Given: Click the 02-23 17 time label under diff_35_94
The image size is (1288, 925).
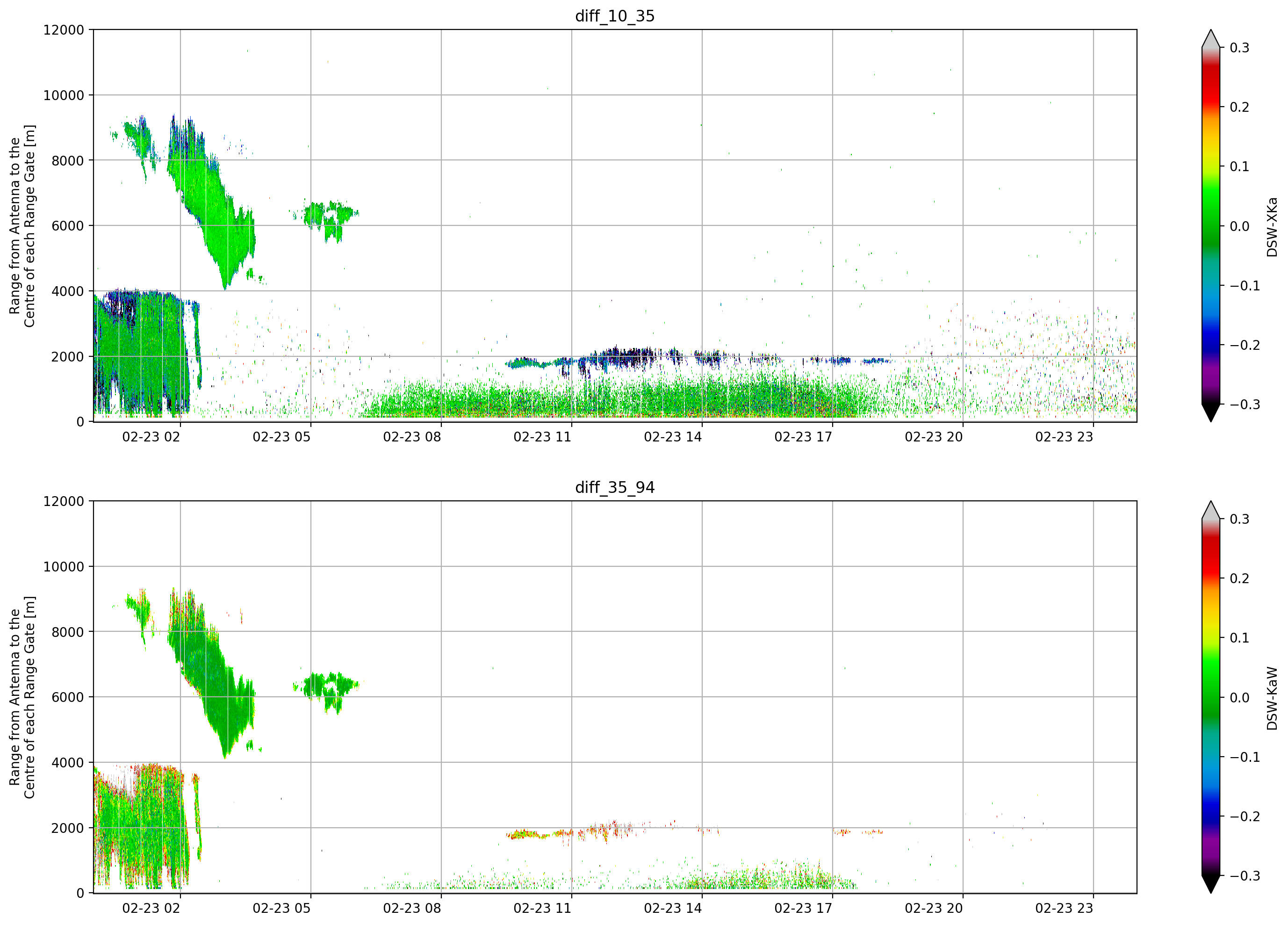Looking at the screenshot, I should 803,909.
